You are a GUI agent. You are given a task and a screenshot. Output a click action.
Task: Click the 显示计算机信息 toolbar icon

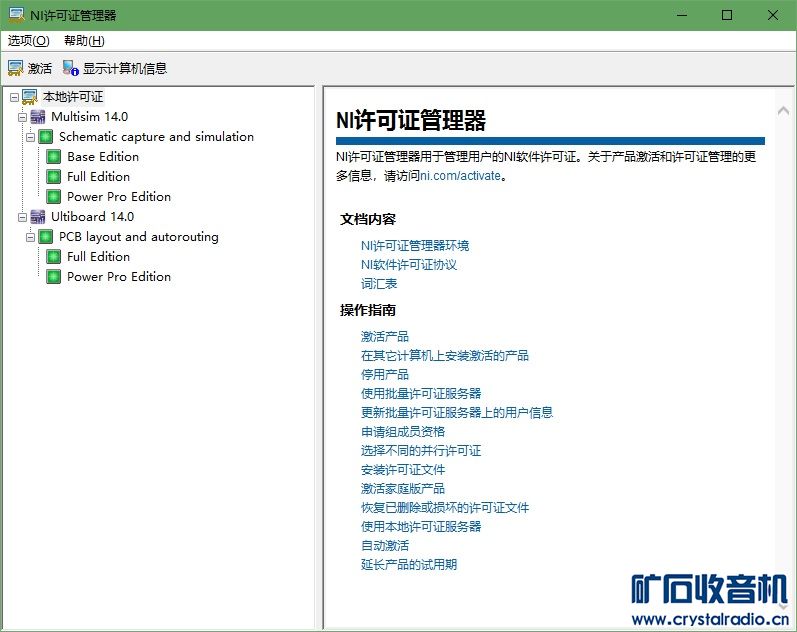click(71, 68)
